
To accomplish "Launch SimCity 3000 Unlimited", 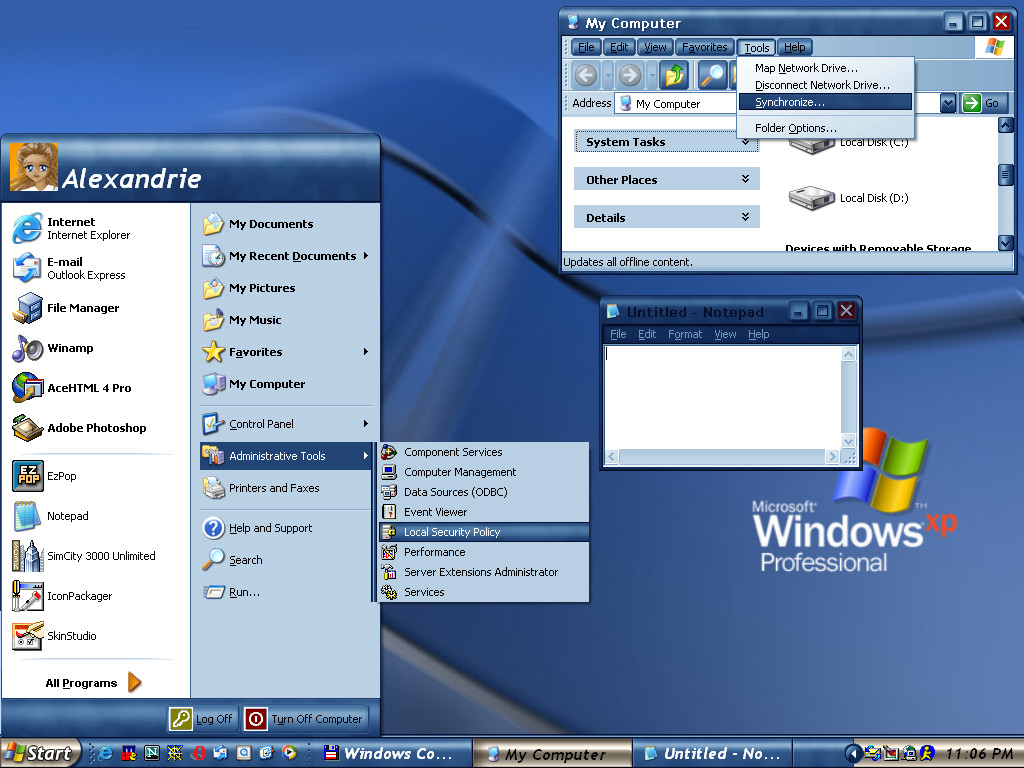I will pyautogui.click(x=95, y=556).
